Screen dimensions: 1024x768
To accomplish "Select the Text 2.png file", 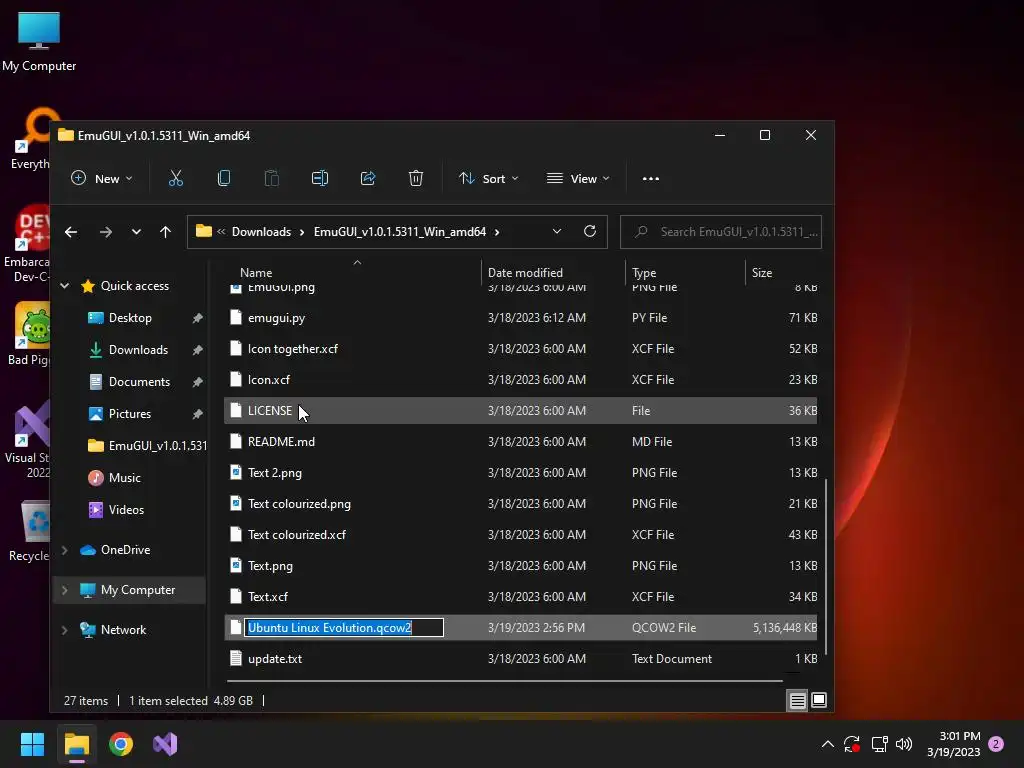I will [x=520, y=473].
